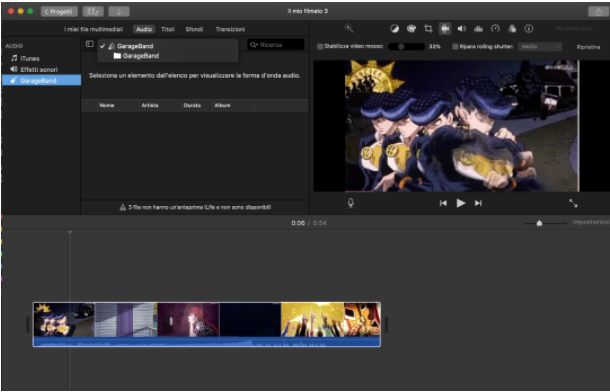Sort by the Artista column header

pos(150,105)
